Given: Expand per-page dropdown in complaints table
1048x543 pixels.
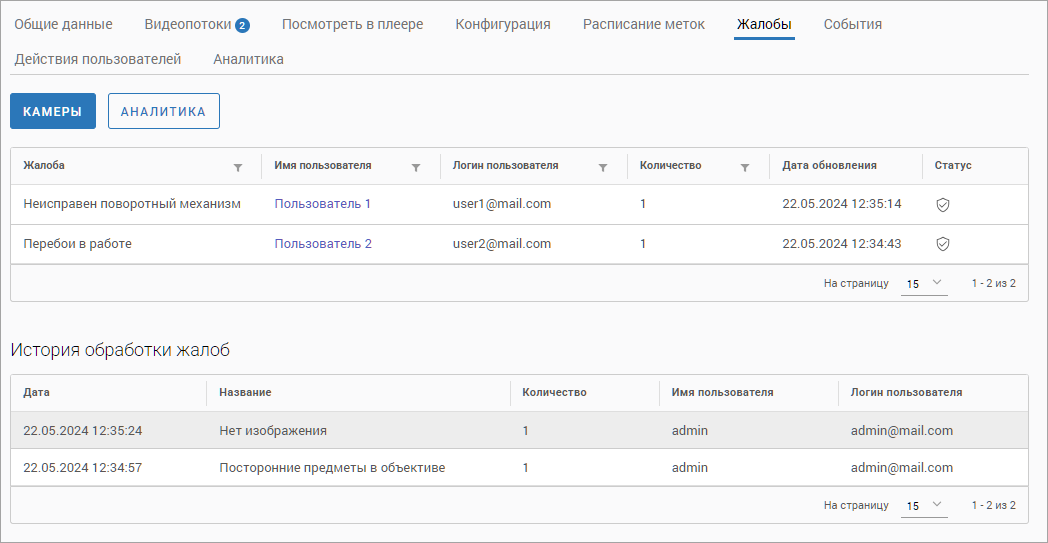Looking at the screenshot, I should [x=924, y=283].
